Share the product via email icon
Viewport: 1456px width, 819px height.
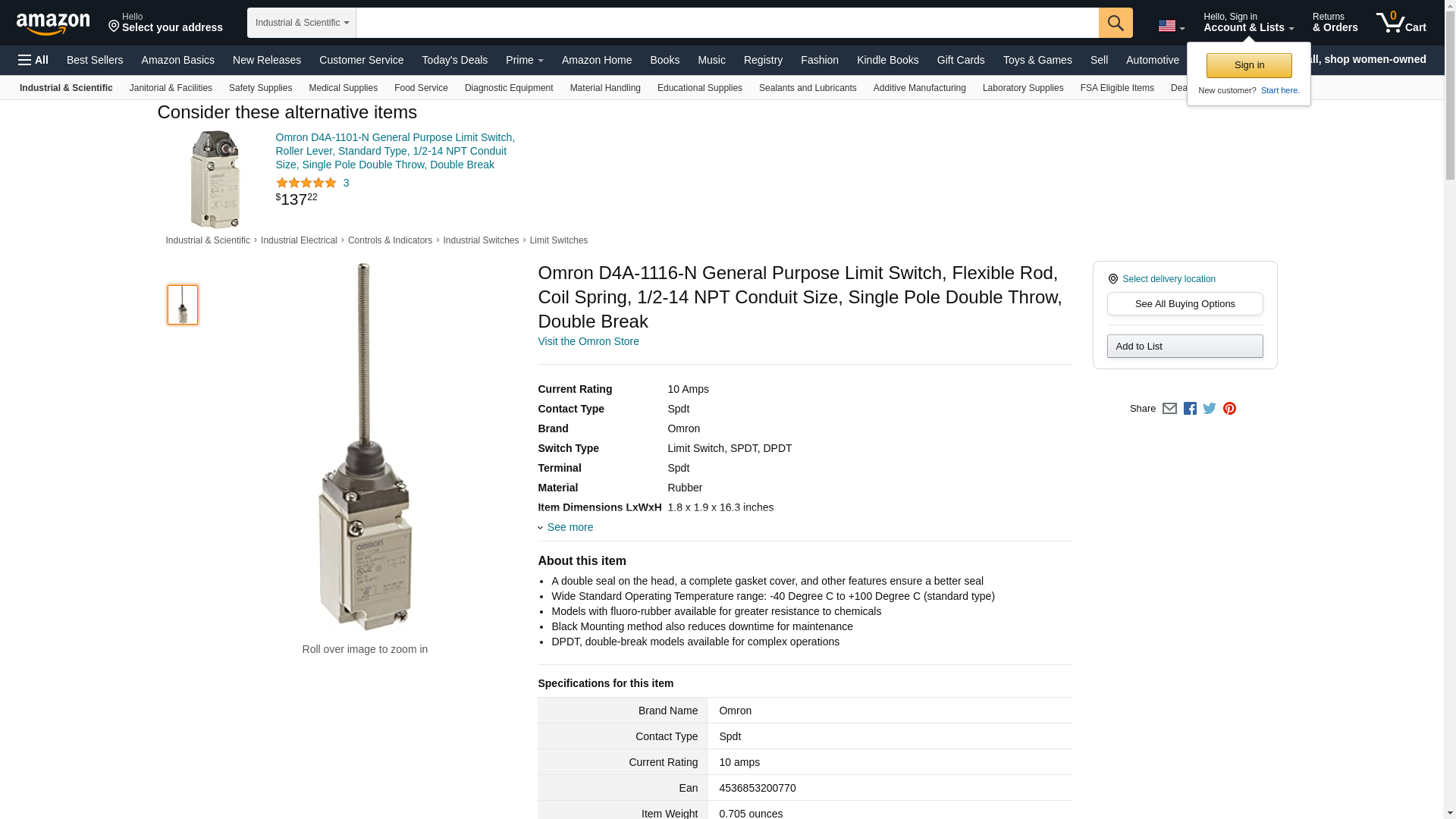click(1169, 409)
